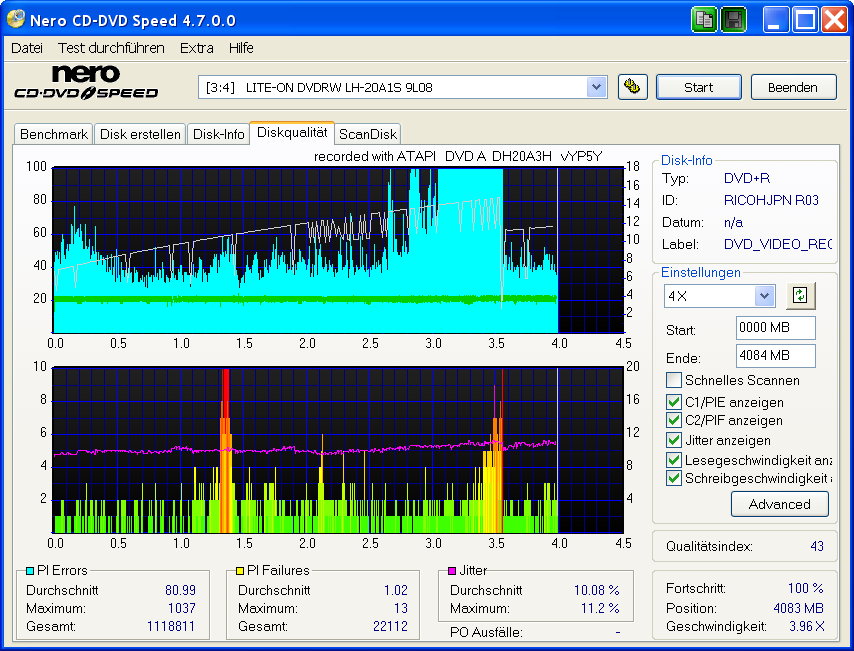The height and width of the screenshot is (651, 854).
Task: Enable Schnelles Scannen
Action: [674, 379]
